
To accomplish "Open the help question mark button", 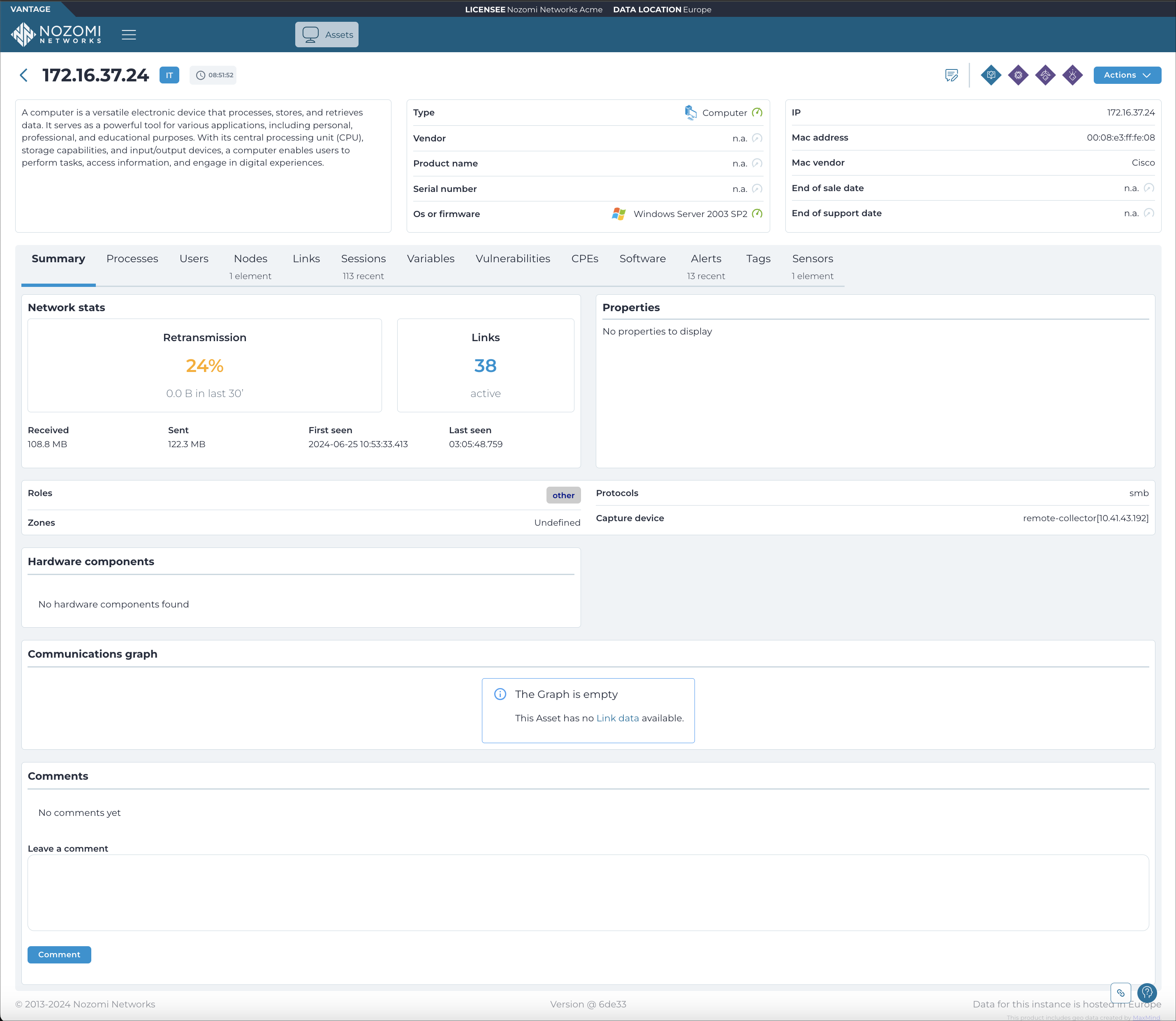I will click(x=1147, y=993).
